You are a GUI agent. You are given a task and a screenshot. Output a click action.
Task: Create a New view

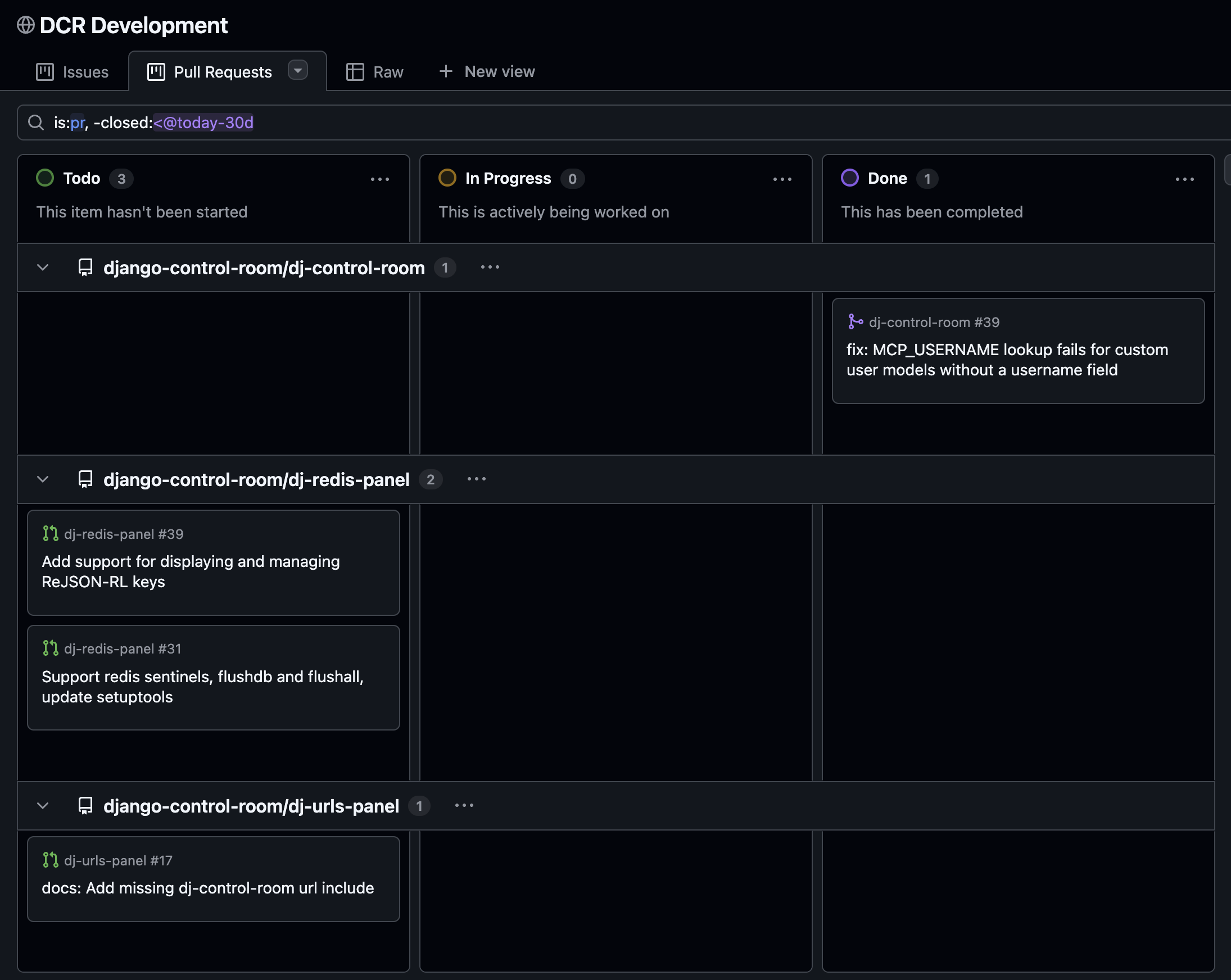click(x=487, y=71)
